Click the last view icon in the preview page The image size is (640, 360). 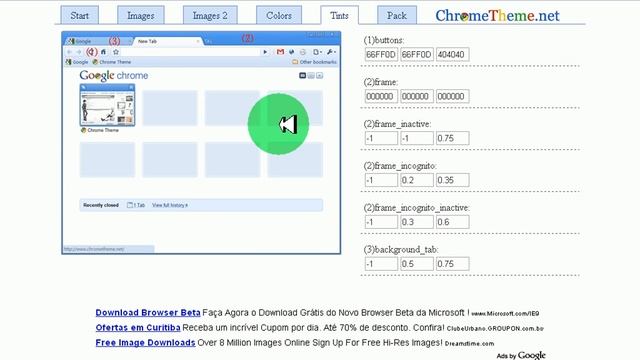point(320,76)
